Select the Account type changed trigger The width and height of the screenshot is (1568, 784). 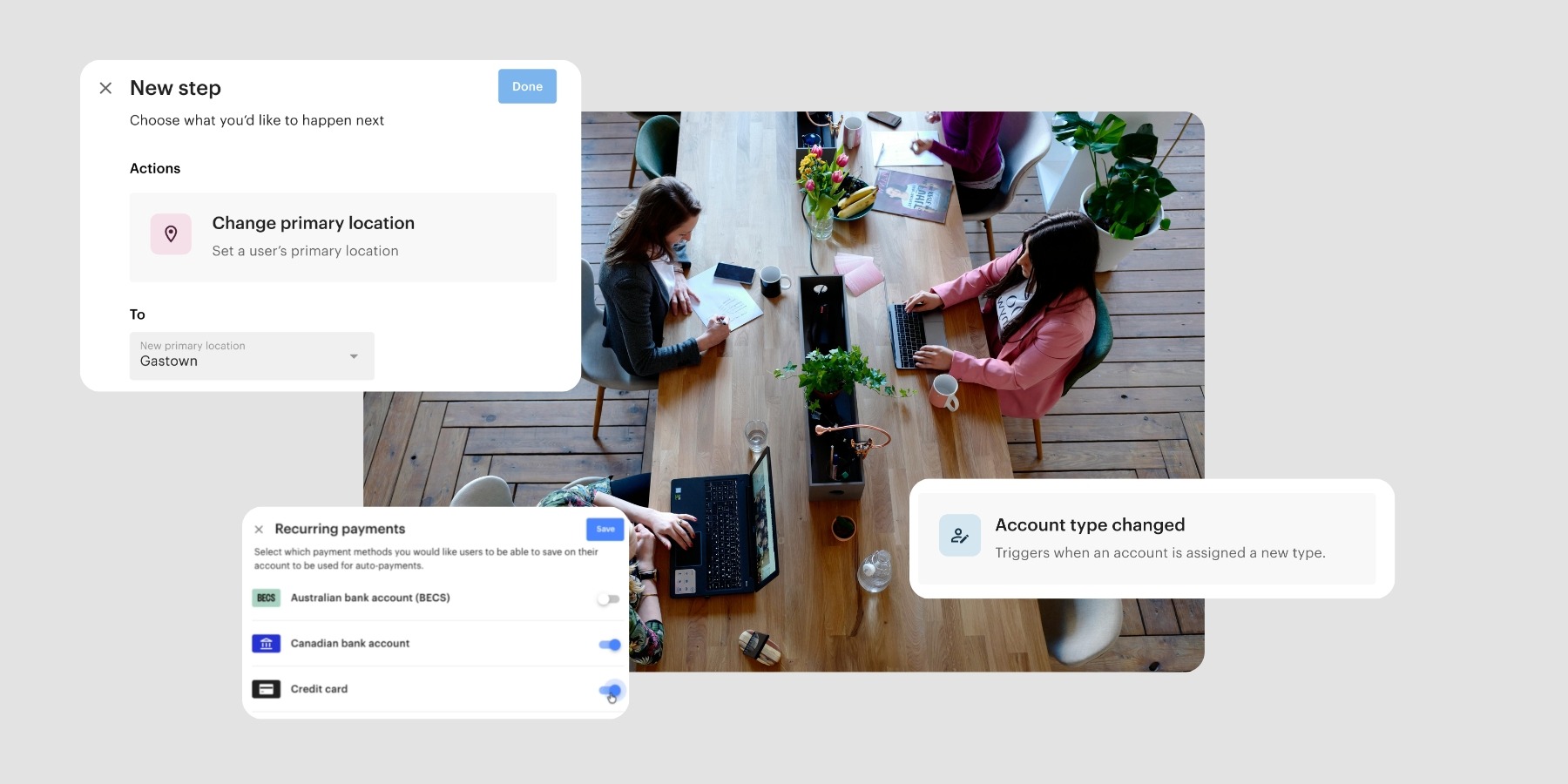(1146, 538)
